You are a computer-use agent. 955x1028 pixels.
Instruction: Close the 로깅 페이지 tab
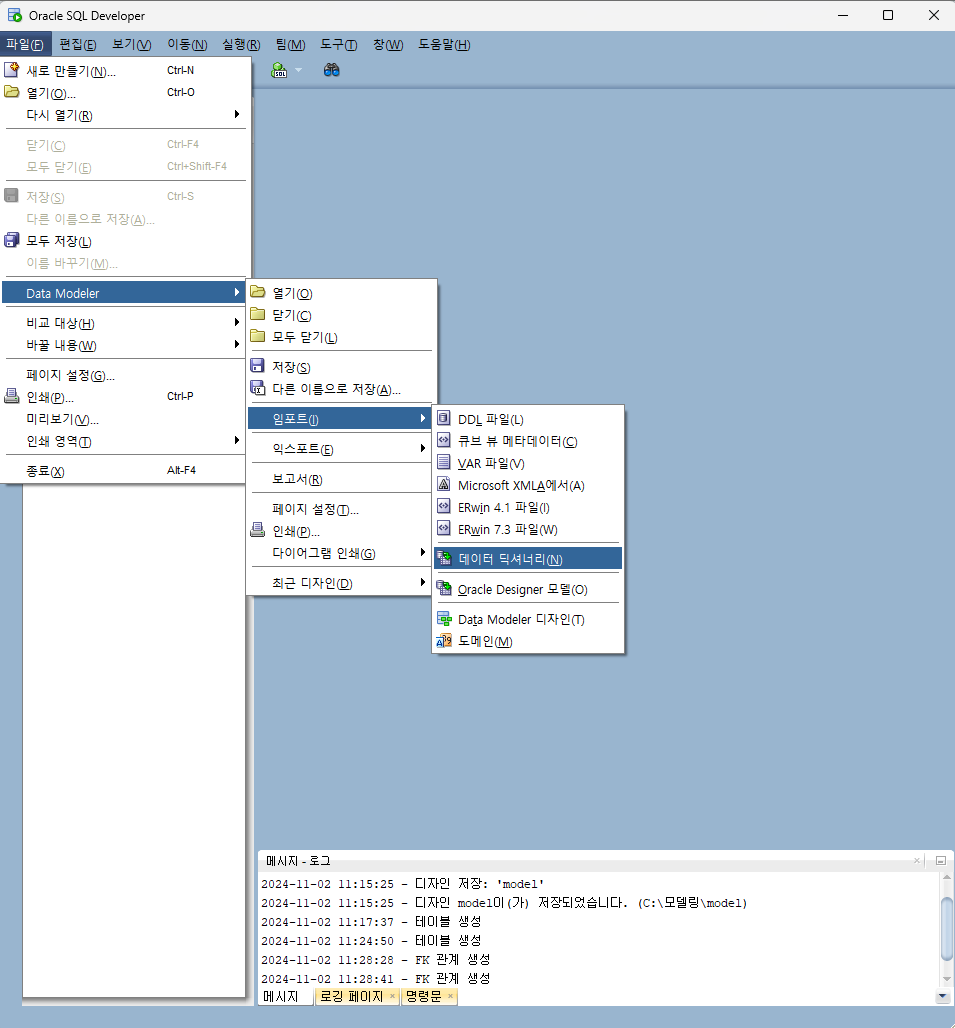pos(392,996)
